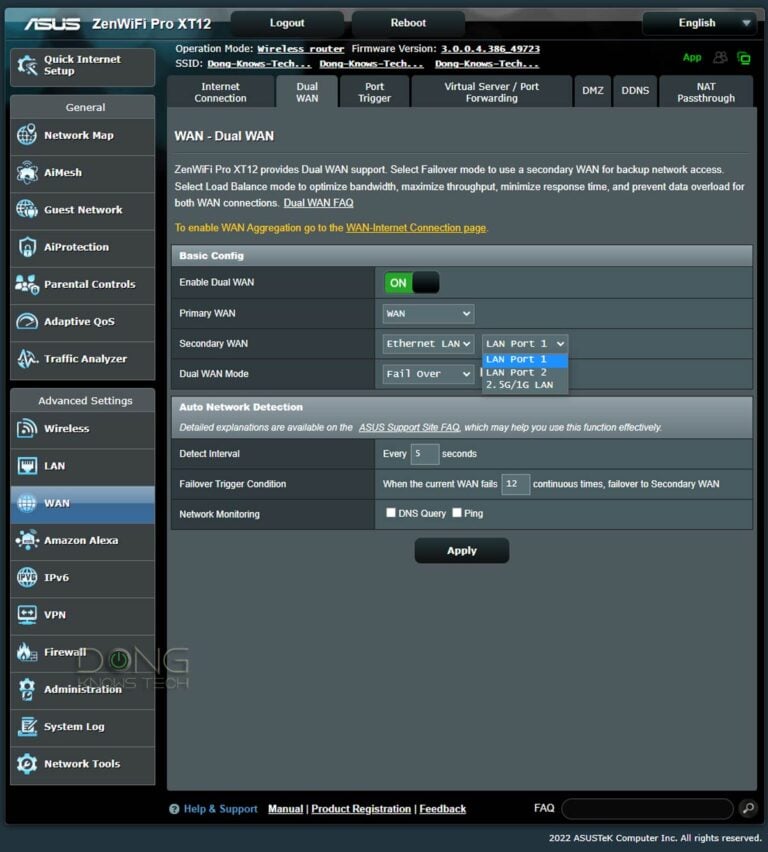Select the Parental Controls icon

pos(27,285)
